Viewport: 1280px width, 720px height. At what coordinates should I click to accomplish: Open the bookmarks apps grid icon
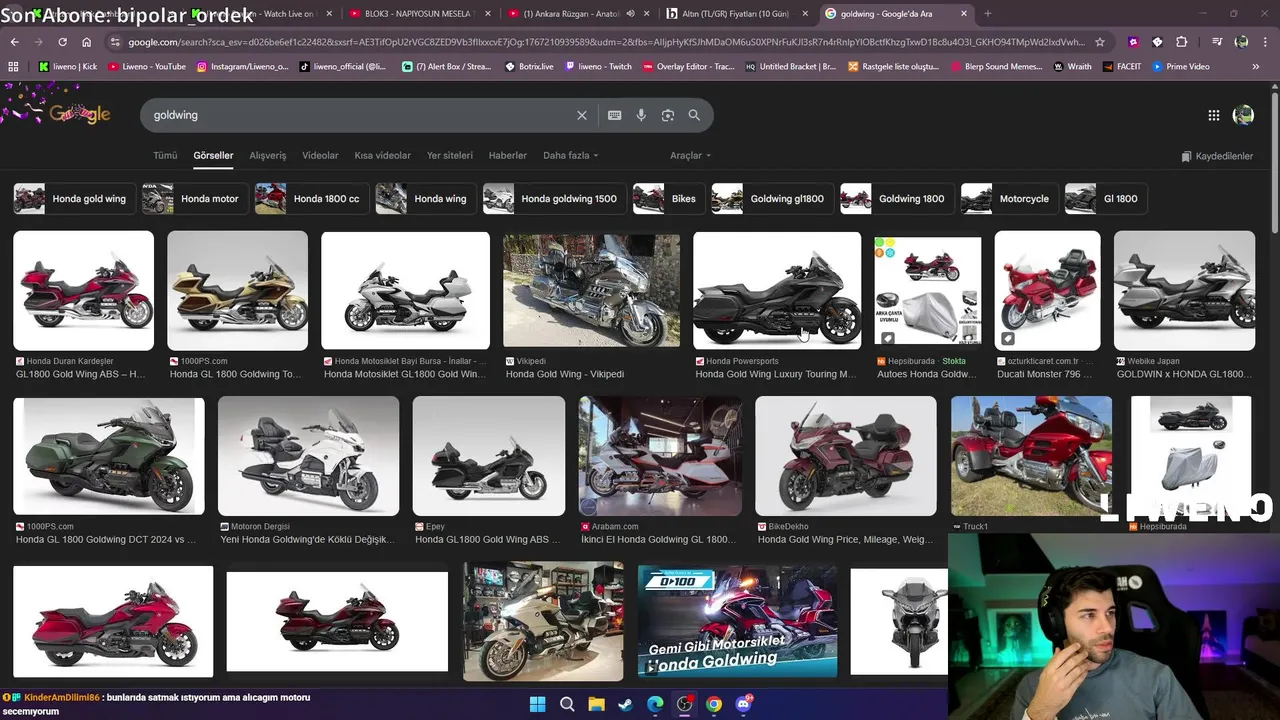pos(13,66)
